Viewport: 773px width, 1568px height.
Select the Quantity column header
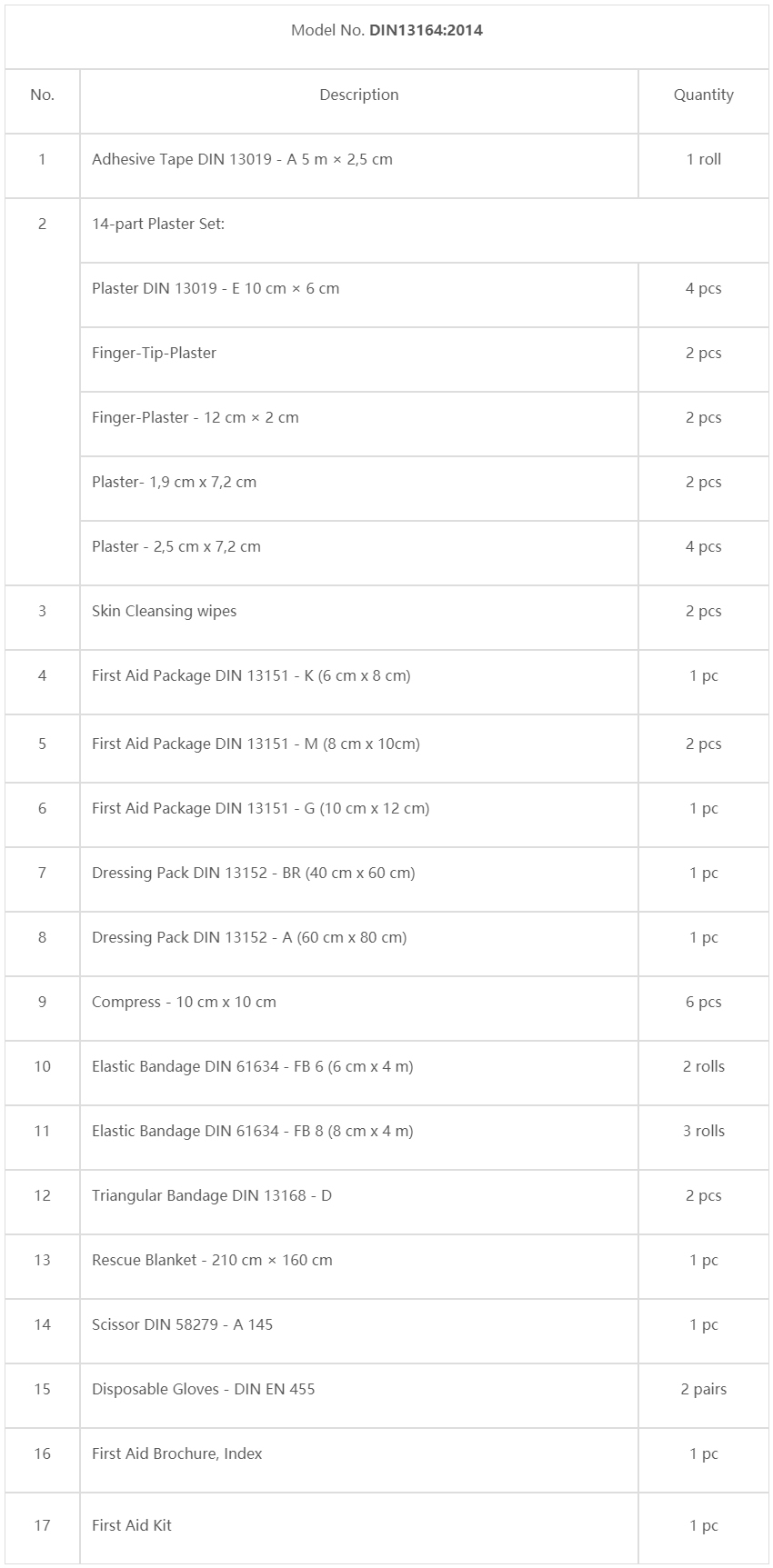(x=704, y=95)
